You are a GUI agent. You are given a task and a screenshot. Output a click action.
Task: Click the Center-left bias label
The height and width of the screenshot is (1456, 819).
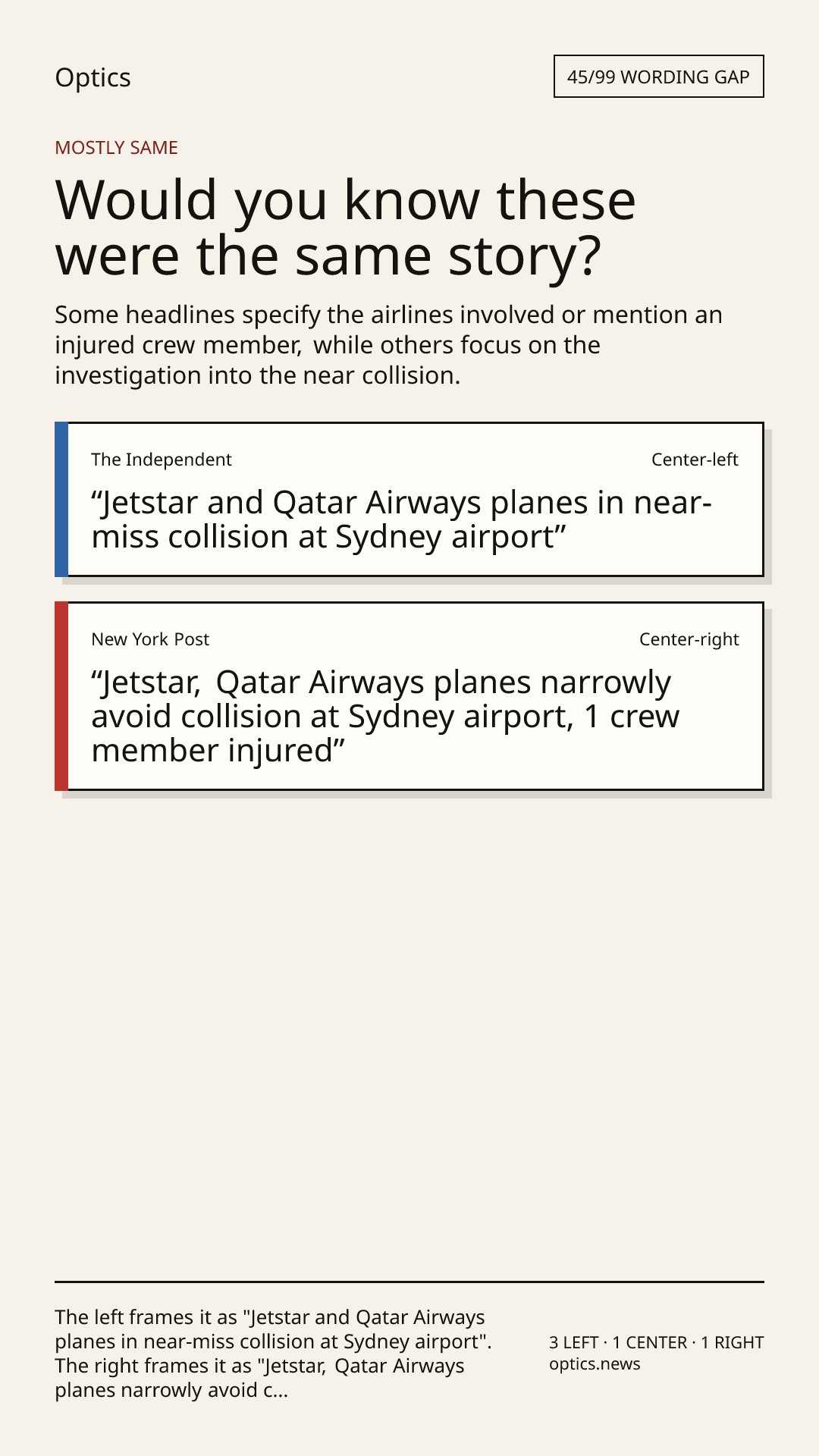click(x=695, y=460)
